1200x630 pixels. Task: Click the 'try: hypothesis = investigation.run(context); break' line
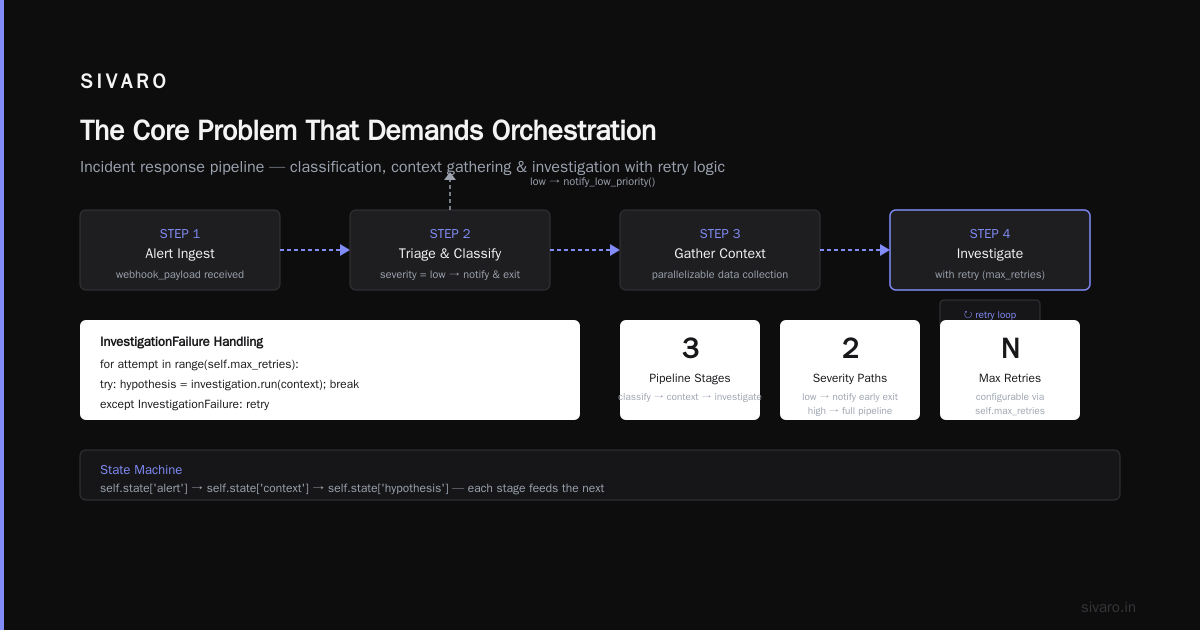pyautogui.click(x=229, y=384)
